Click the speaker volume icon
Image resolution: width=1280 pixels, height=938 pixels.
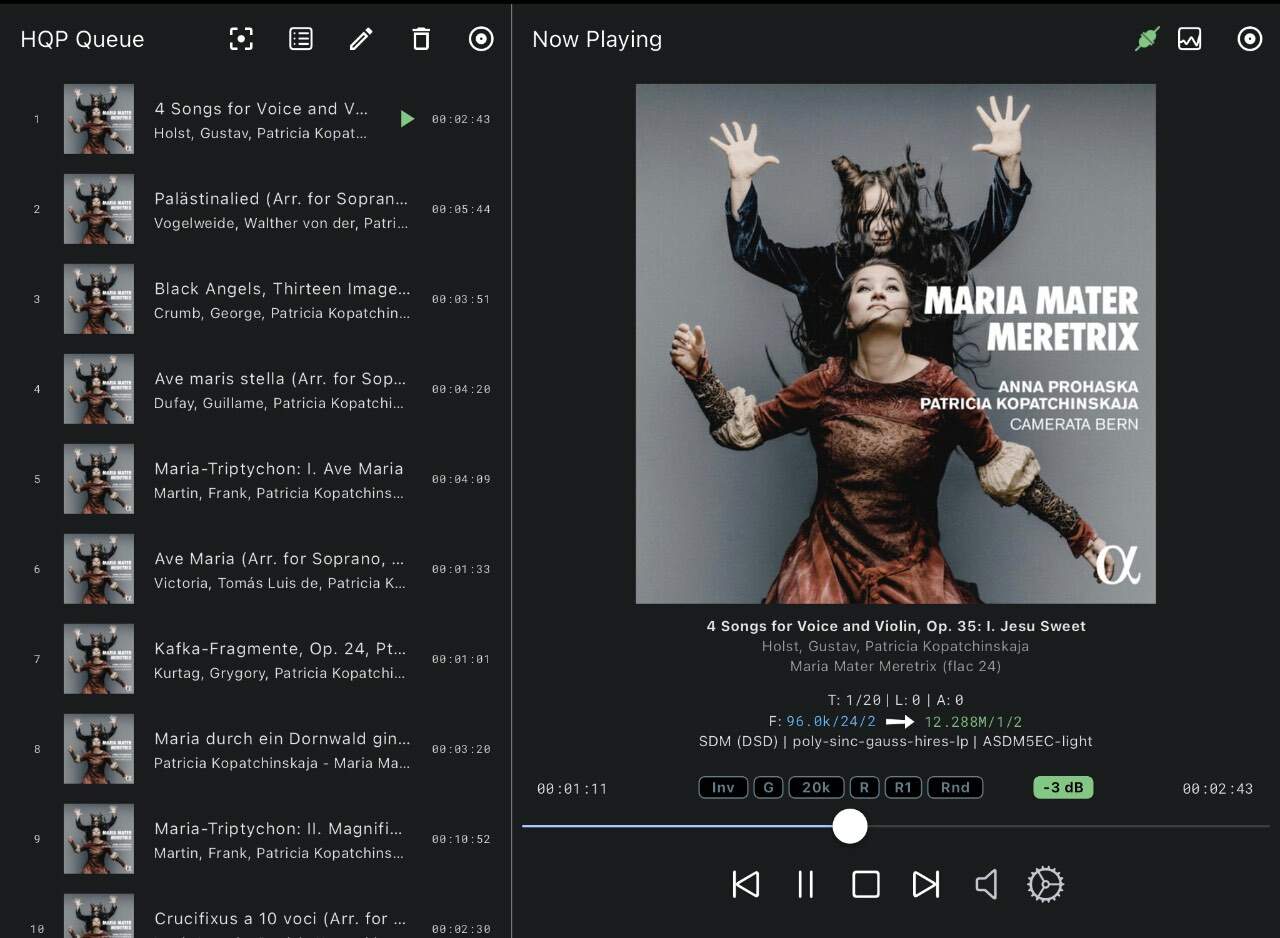pyautogui.click(x=986, y=884)
